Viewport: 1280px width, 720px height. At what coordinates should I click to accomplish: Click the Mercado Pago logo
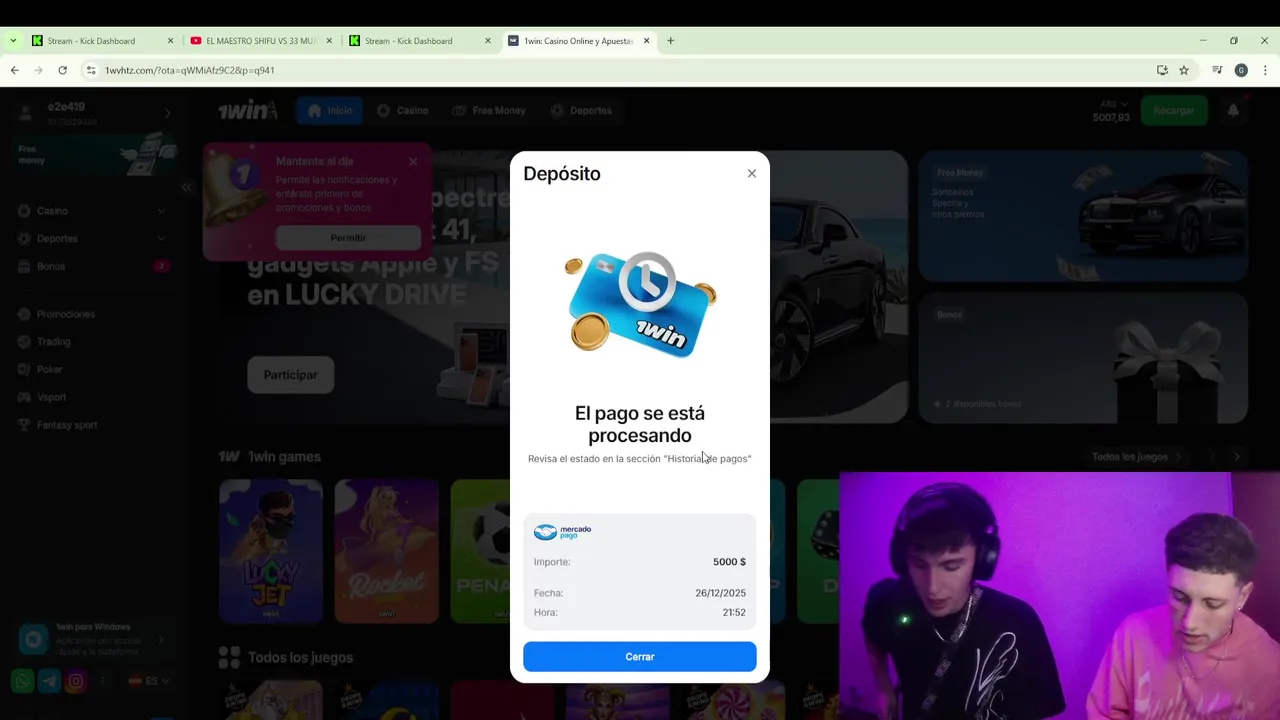[x=563, y=532]
